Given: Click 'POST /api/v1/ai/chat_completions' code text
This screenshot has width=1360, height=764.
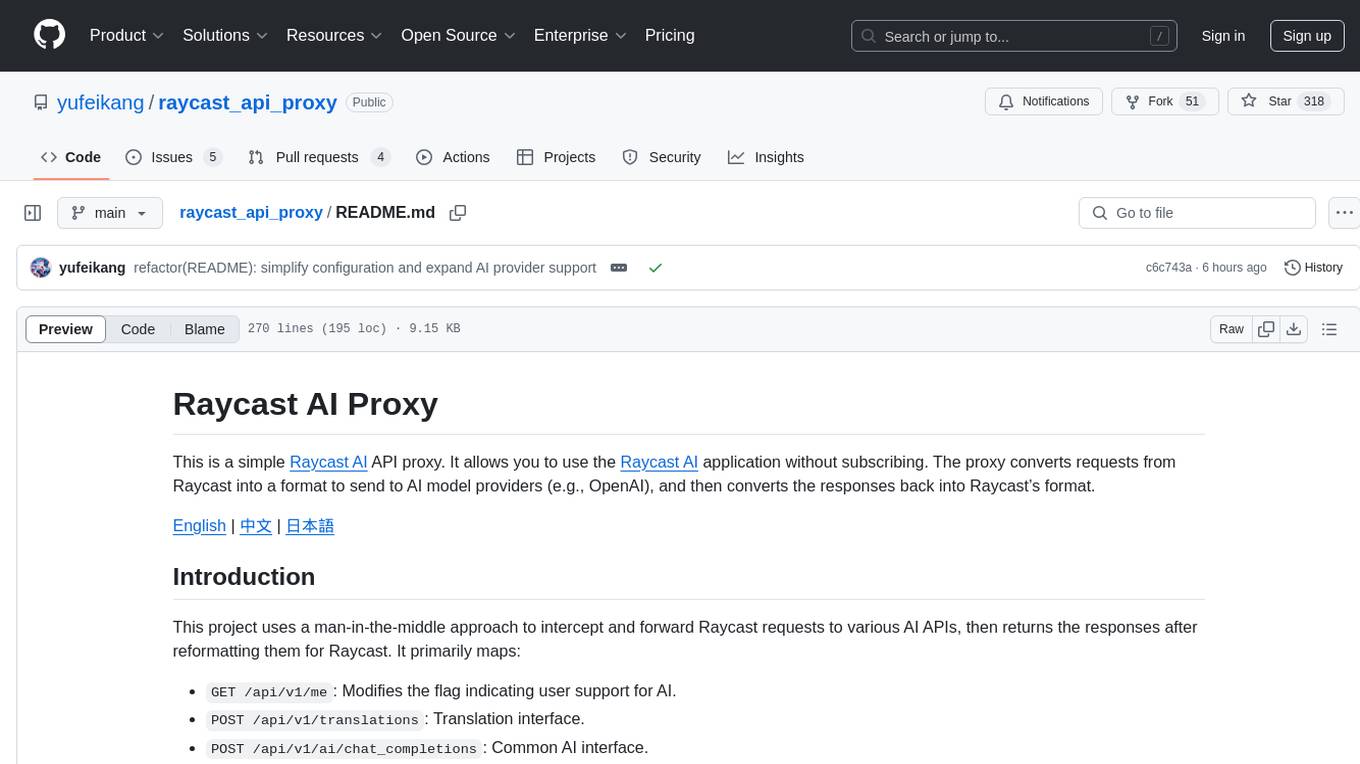Looking at the screenshot, I should [343, 749].
